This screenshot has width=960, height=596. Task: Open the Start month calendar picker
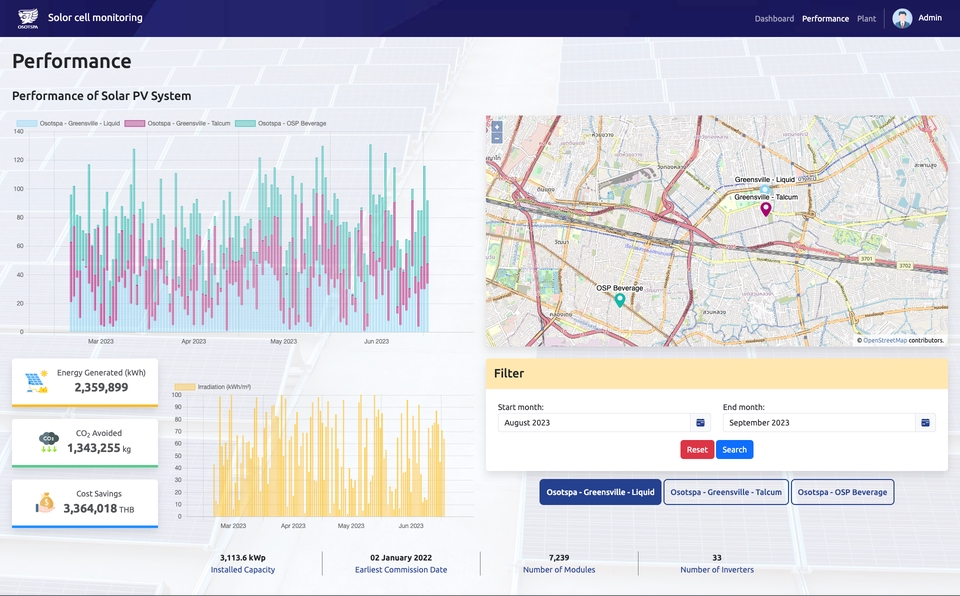[700, 423]
